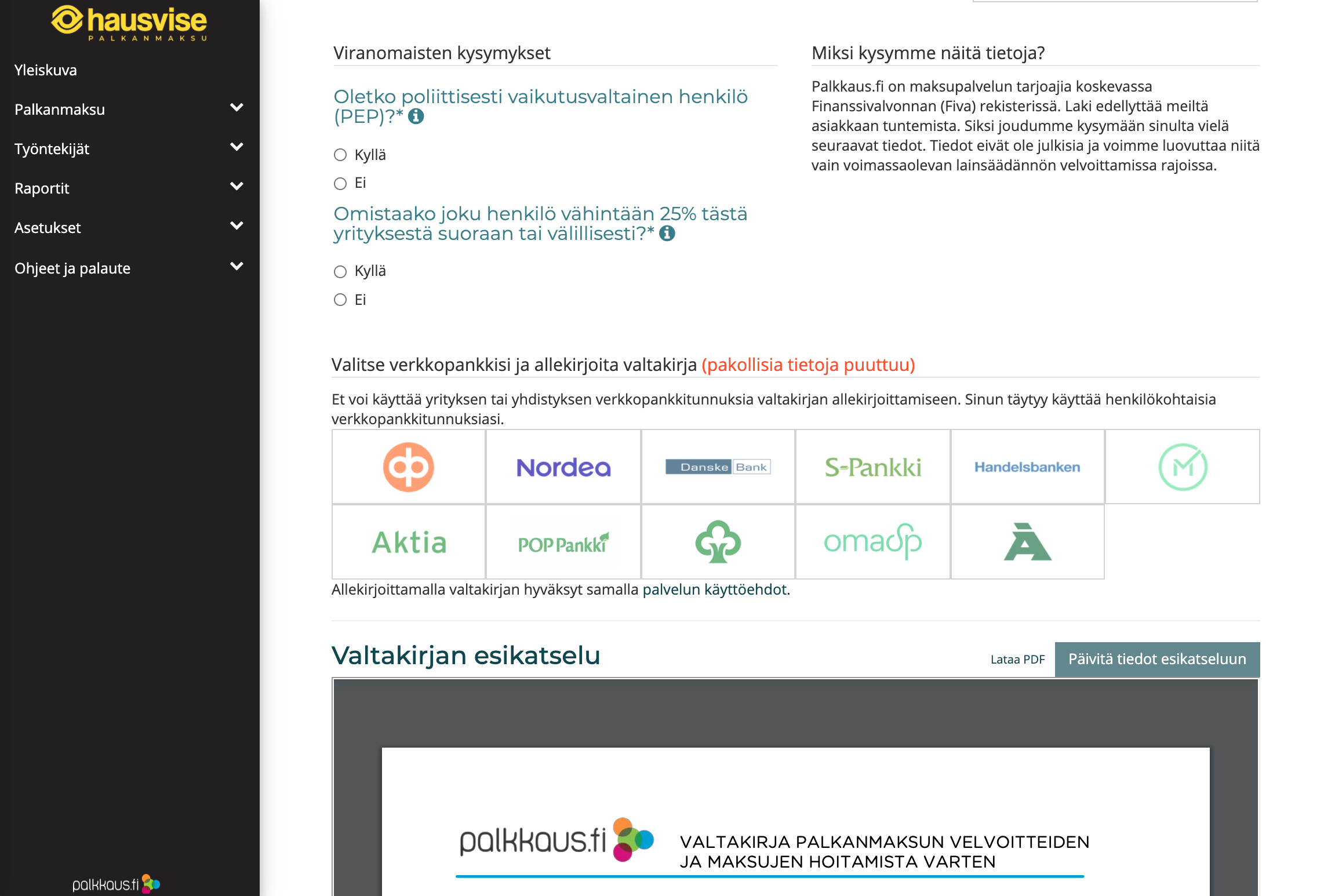This screenshot has height=896, width=1324.
Task: Select Danske Bank for signing
Action: coord(718,467)
